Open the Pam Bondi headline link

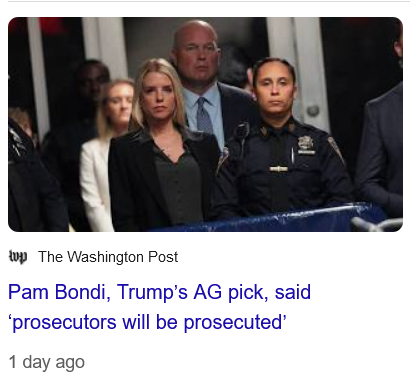click(159, 307)
